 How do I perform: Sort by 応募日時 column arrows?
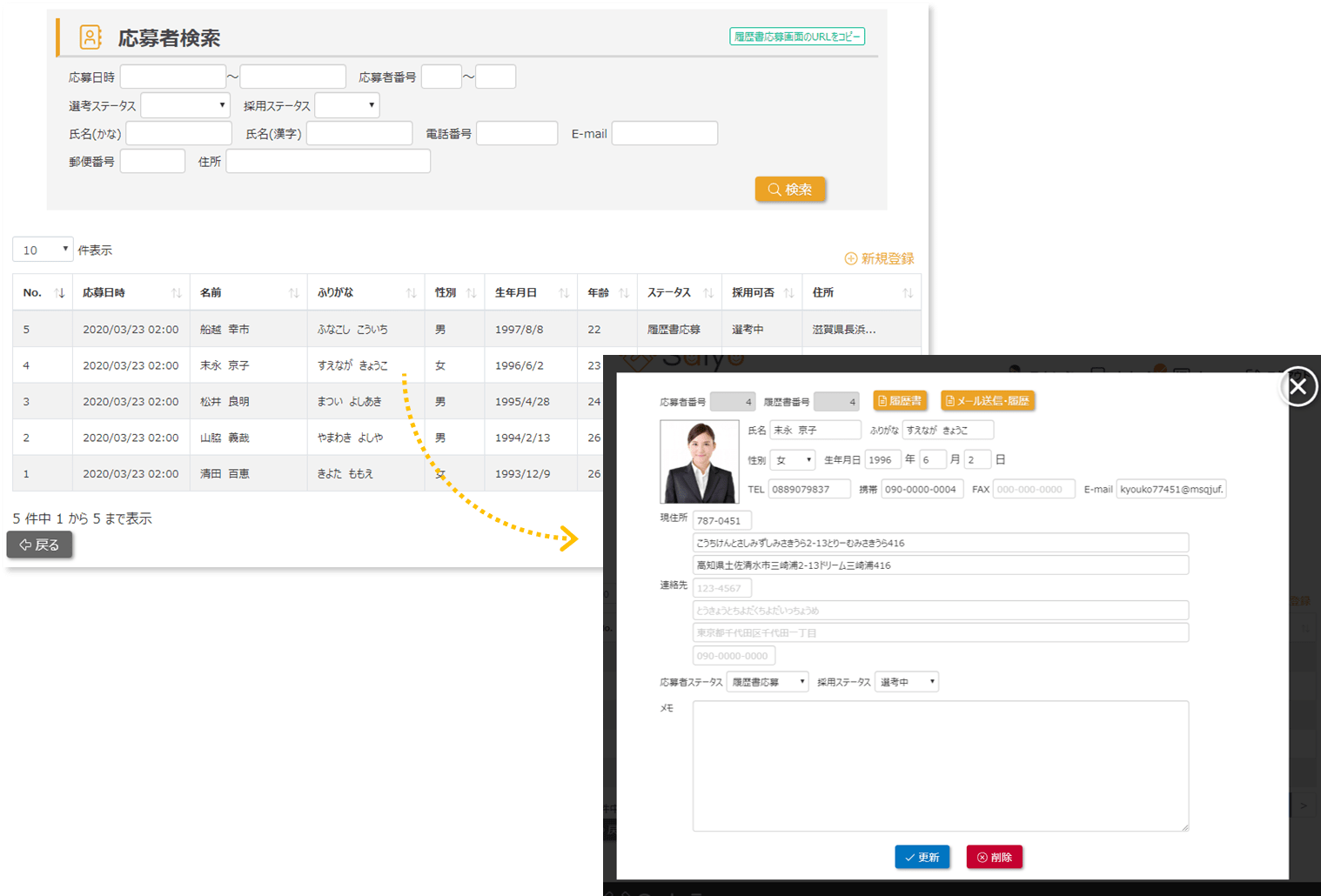(x=176, y=293)
